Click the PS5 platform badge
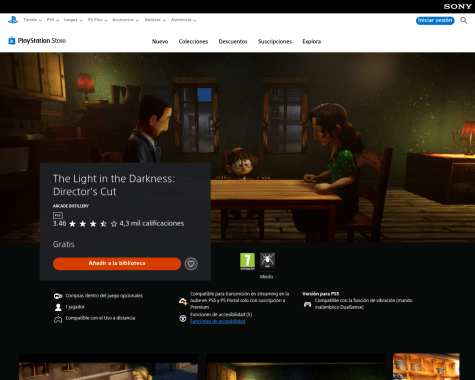 point(58,215)
